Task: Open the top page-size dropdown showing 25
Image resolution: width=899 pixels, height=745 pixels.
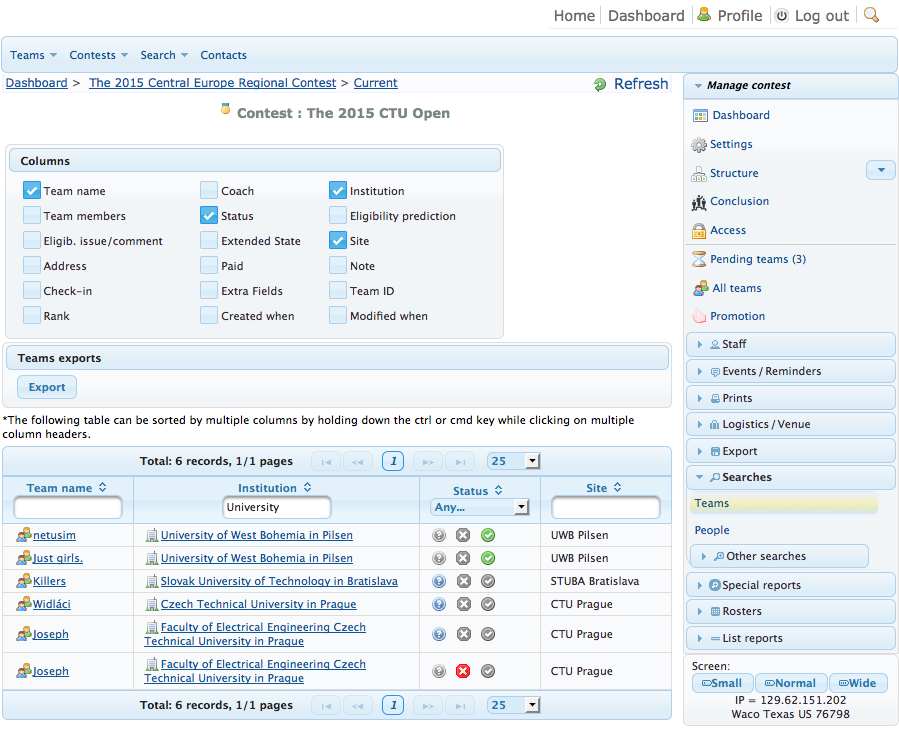Action: tap(513, 461)
